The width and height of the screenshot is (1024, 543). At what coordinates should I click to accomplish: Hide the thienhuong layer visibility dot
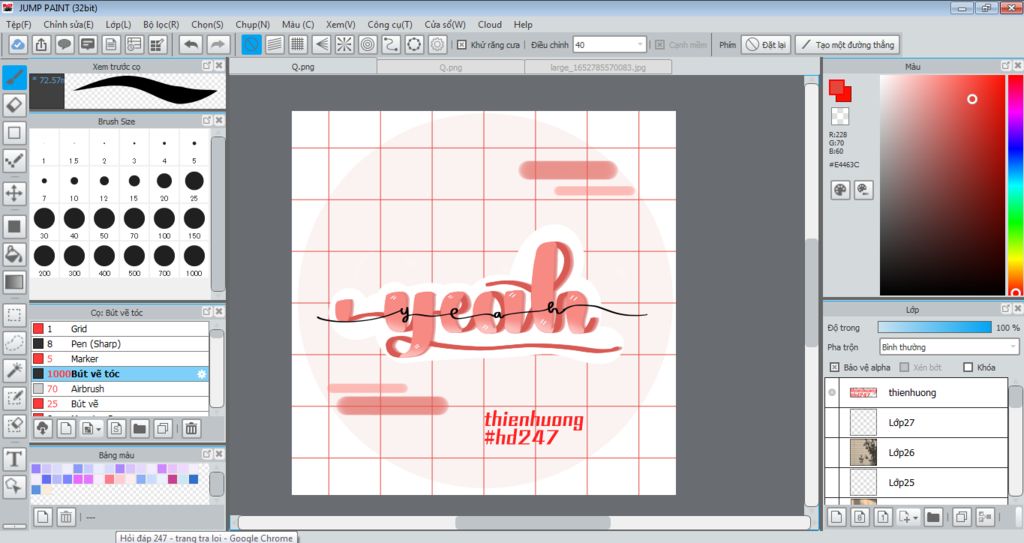pos(831,393)
